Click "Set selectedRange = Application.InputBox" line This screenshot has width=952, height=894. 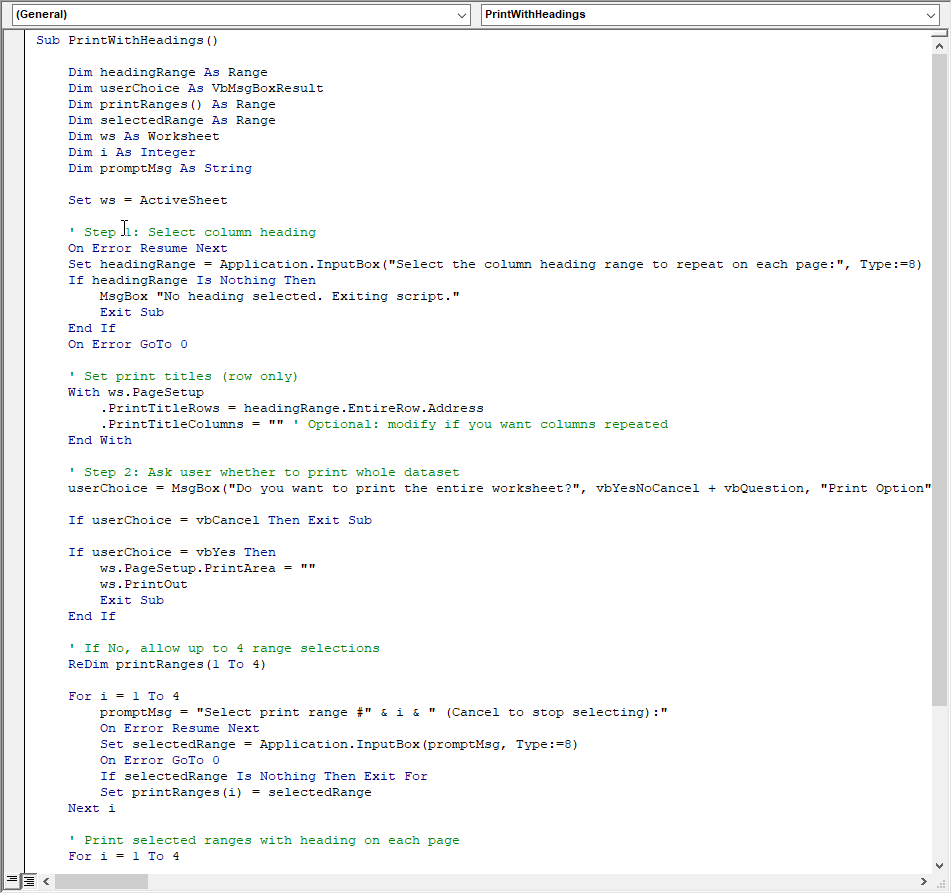(x=339, y=744)
